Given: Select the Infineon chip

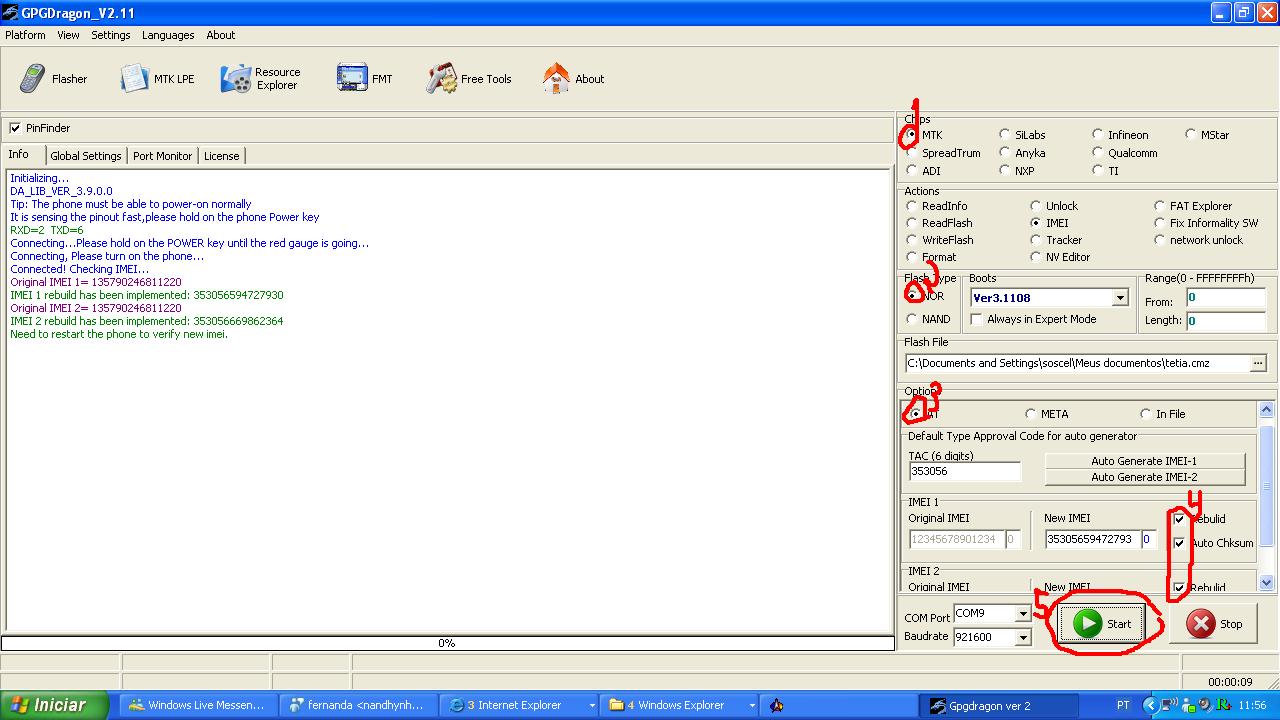Looking at the screenshot, I should point(1097,135).
